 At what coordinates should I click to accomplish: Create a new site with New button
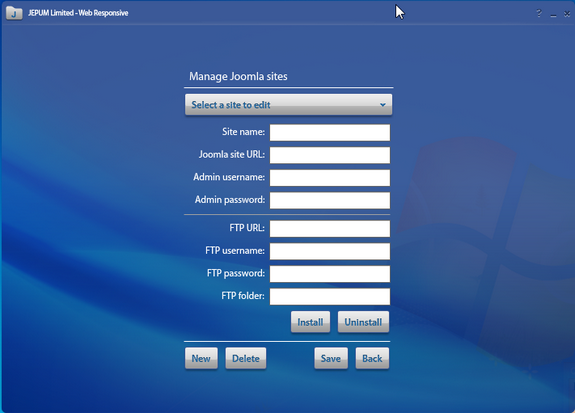tap(201, 358)
